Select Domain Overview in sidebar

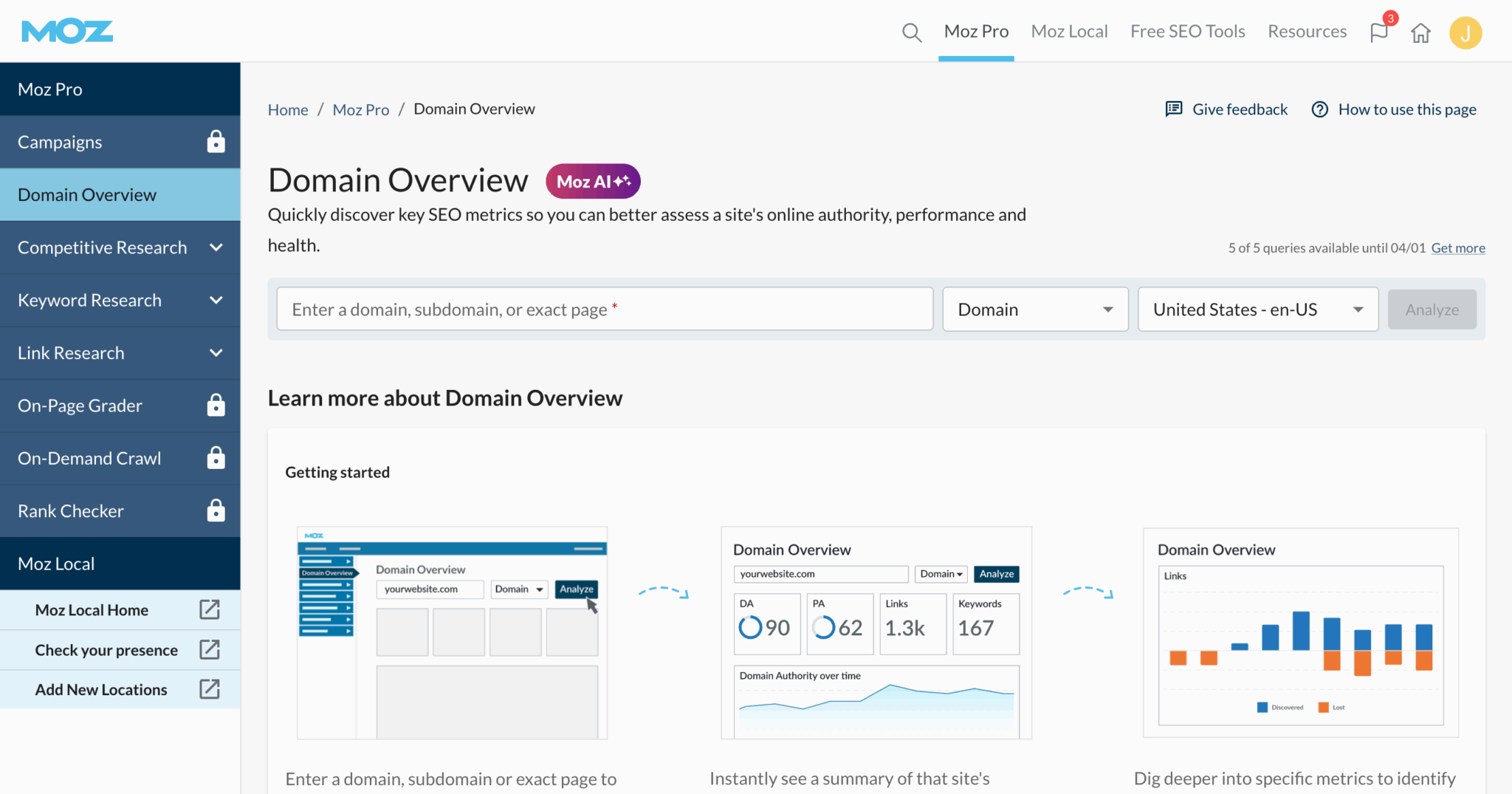coord(120,194)
